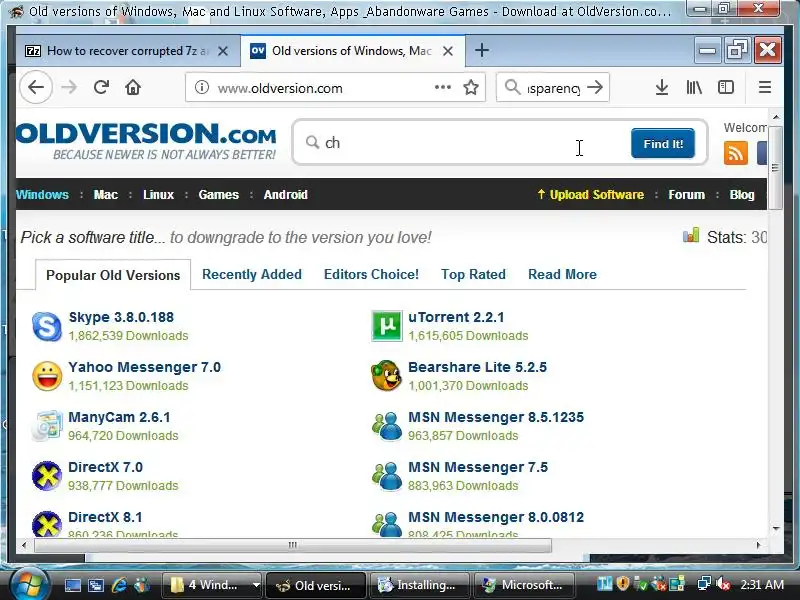Open page actions three-dot menu

tap(442, 87)
